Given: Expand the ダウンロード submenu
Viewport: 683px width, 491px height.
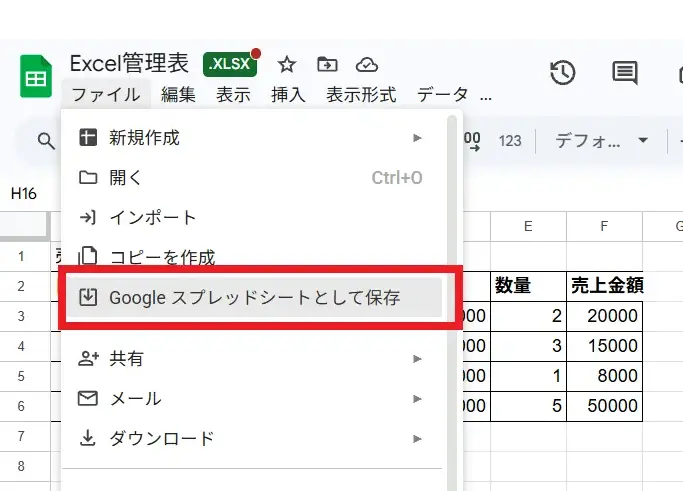Looking at the screenshot, I should coord(254,439).
